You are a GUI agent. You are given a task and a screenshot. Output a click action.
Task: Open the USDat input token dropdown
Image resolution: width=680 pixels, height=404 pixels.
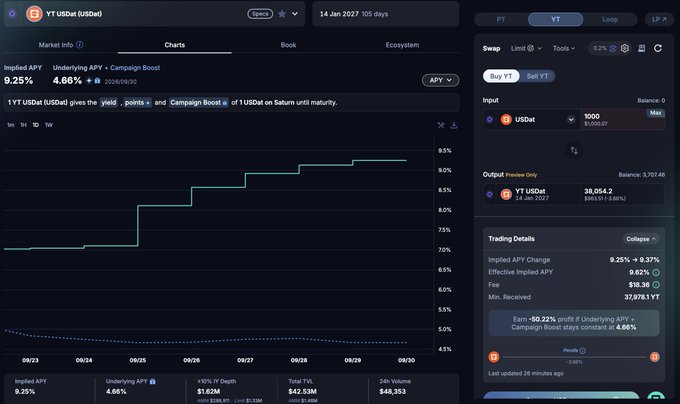point(571,120)
